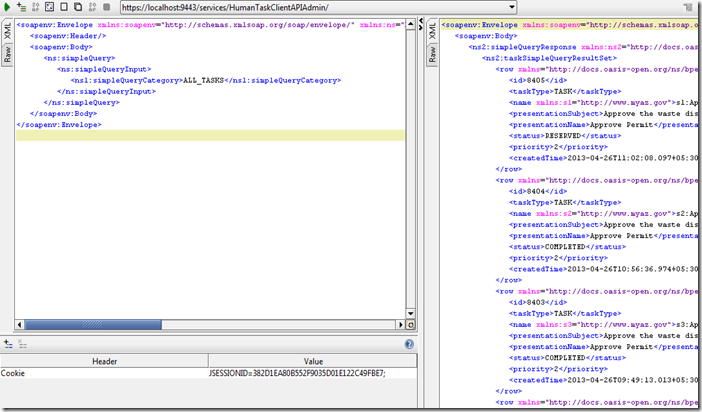This screenshot has width=702, height=412.
Task: Click the <ns2:taskSimpleQueryResultSet> tag
Action: (549, 58)
